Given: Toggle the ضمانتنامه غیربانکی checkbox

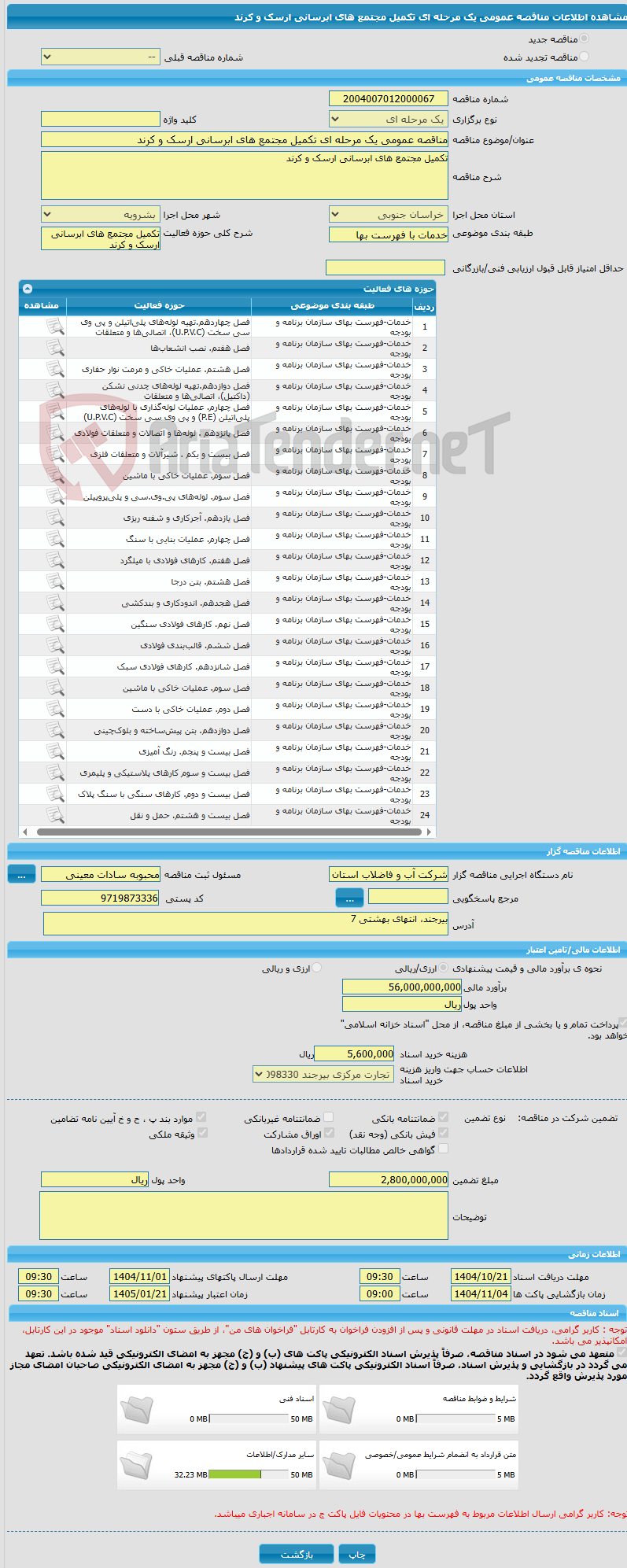Looking at the screenshot, I should [329, 1117].
